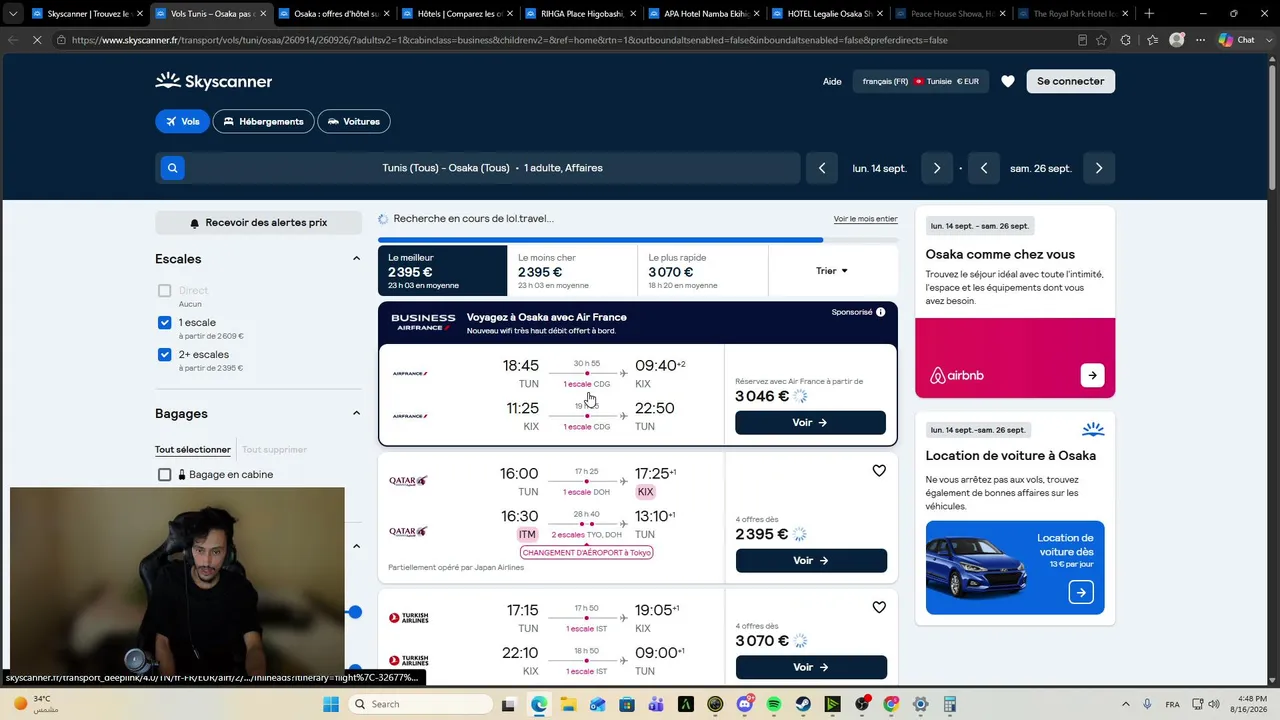This screenshot has width=1280, height=720.
Task: Click the browser back arrow
Action: click(13, 40)
